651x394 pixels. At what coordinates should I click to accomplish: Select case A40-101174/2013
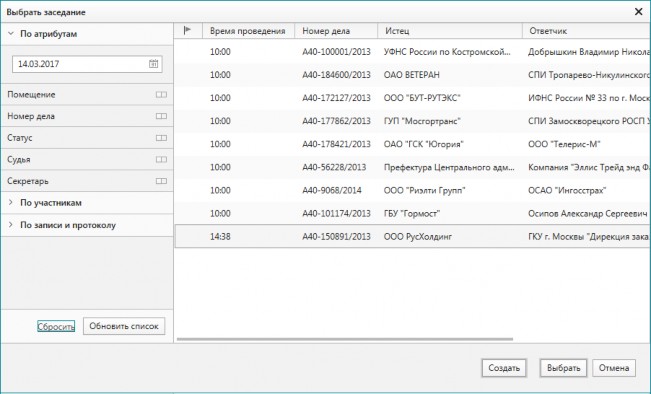pos(336,213)
